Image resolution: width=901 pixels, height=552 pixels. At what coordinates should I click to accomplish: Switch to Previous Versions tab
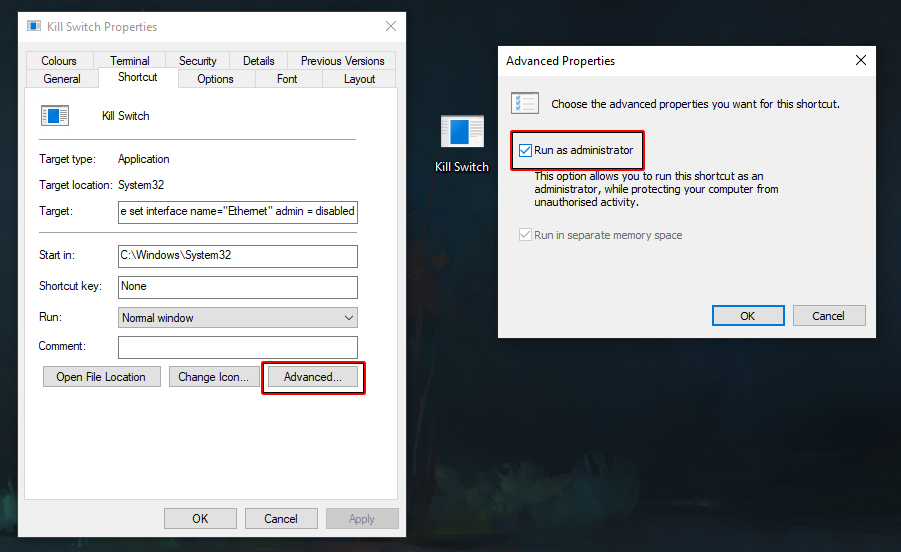342,61
